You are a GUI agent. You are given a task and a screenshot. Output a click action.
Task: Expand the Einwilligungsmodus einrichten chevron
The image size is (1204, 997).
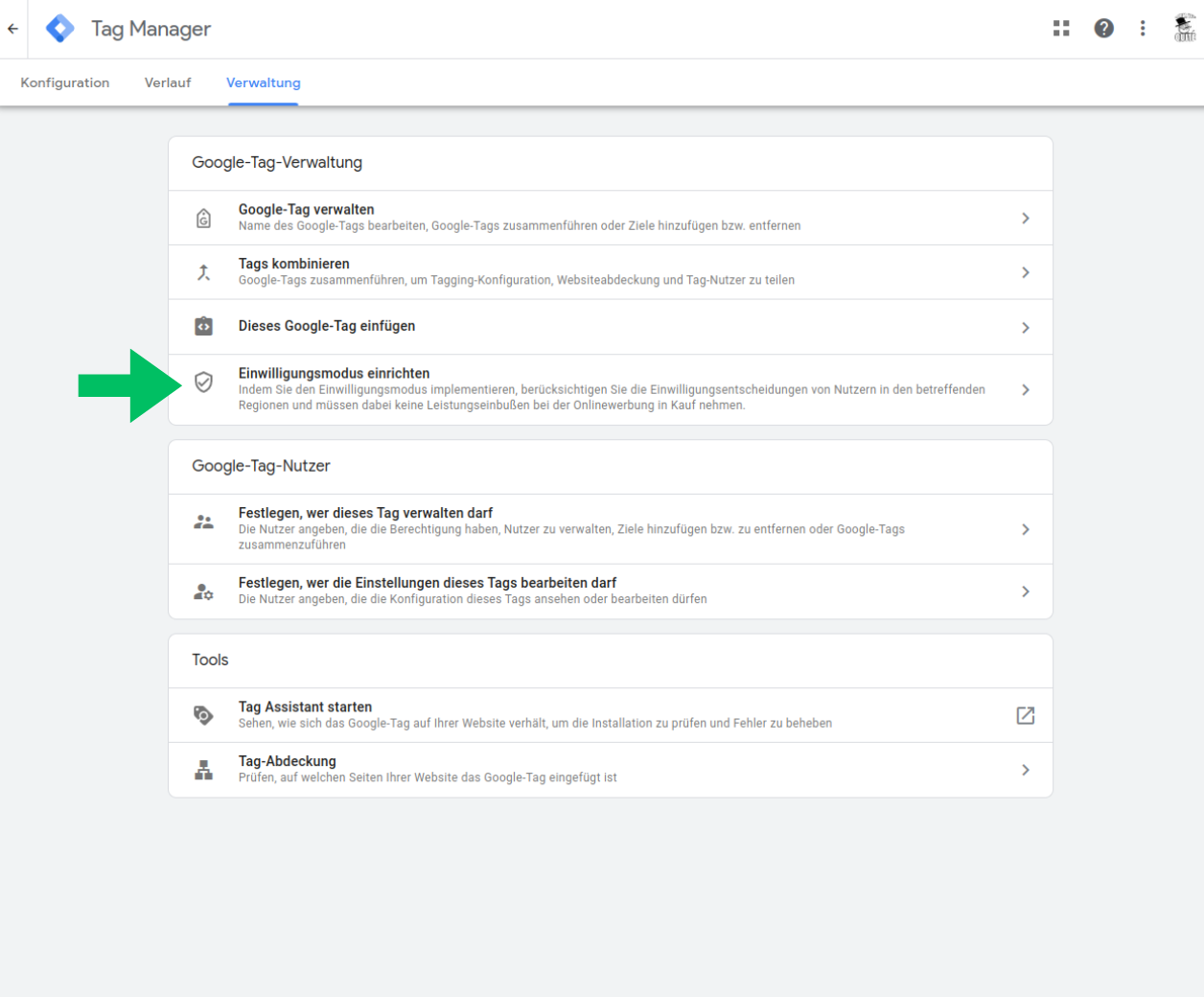[x=1025, y=389]
